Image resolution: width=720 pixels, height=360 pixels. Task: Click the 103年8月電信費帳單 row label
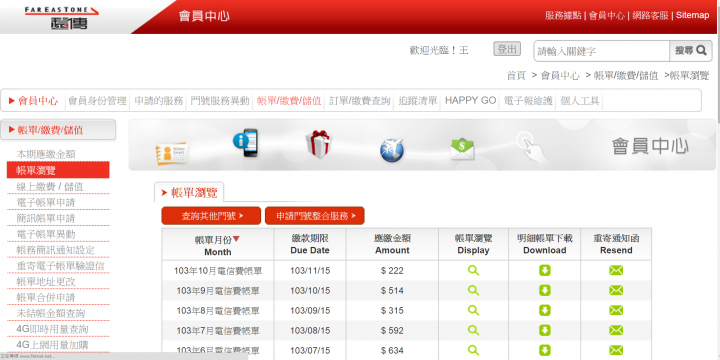coord(218,310)
